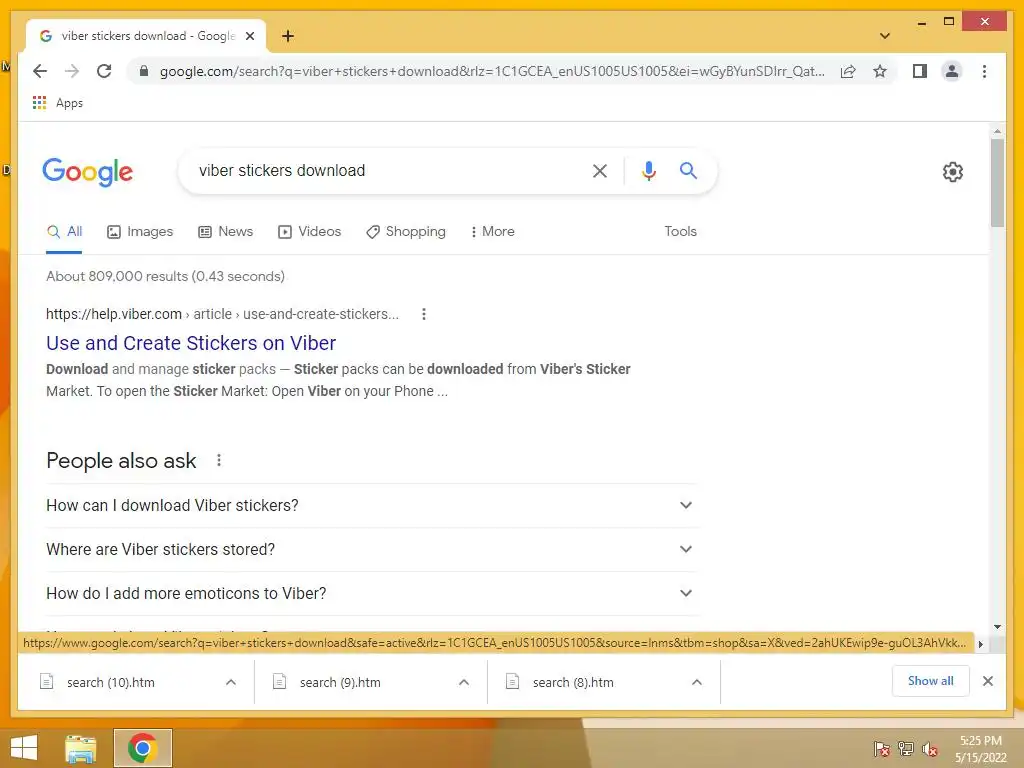Click the search query input field
Viewport: 1024px width, 768px height.
click(385, 171)
